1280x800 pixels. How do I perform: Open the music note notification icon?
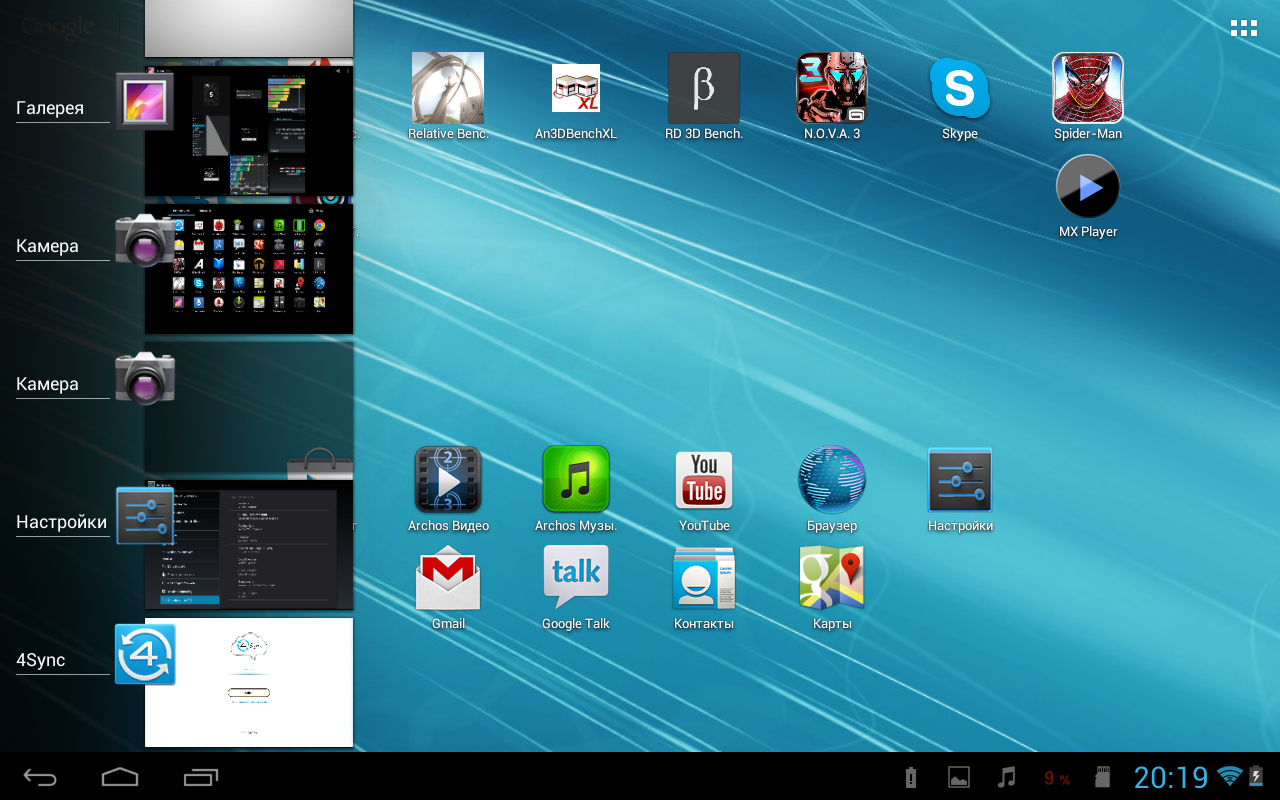(x=1007, y=777)
